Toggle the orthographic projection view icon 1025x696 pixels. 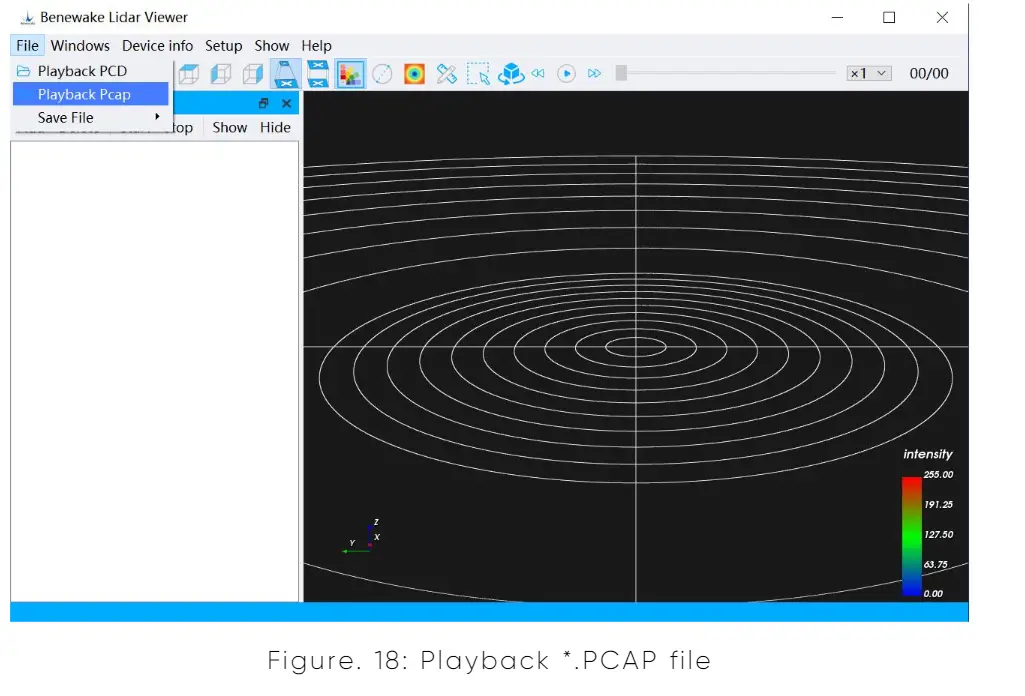[318, 74]
